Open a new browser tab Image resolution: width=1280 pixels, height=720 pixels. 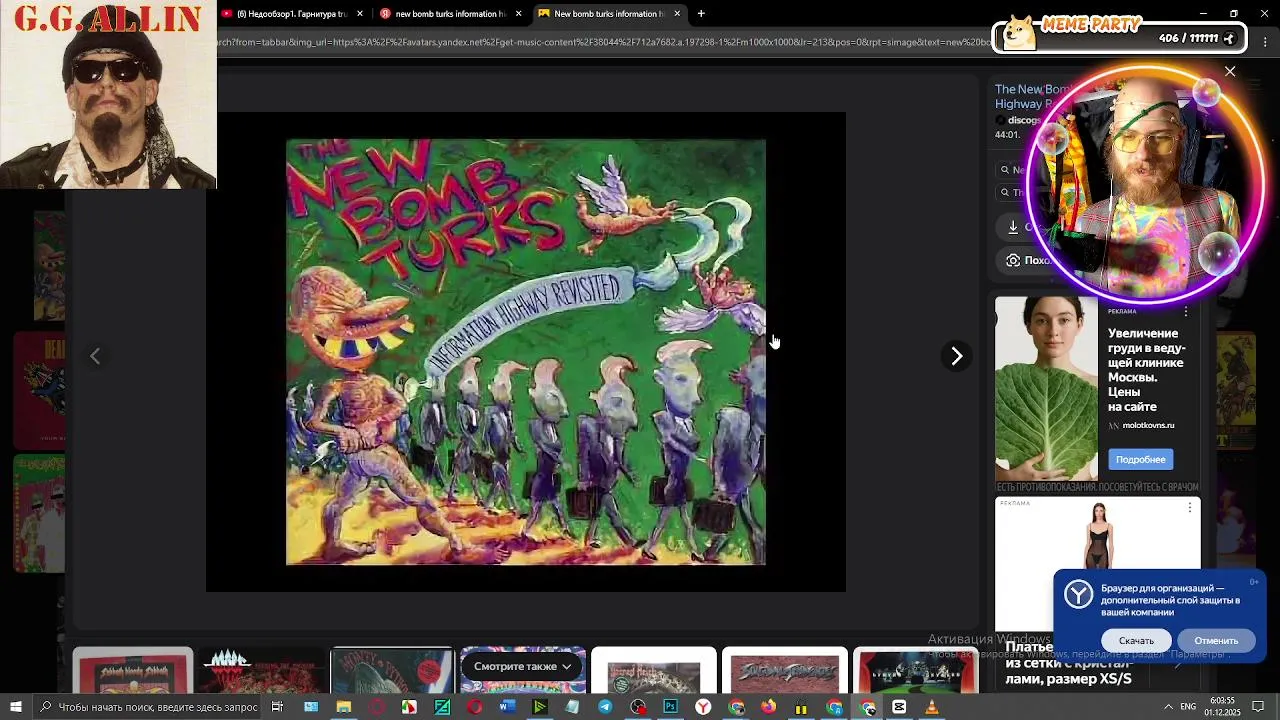click(701, 14)
